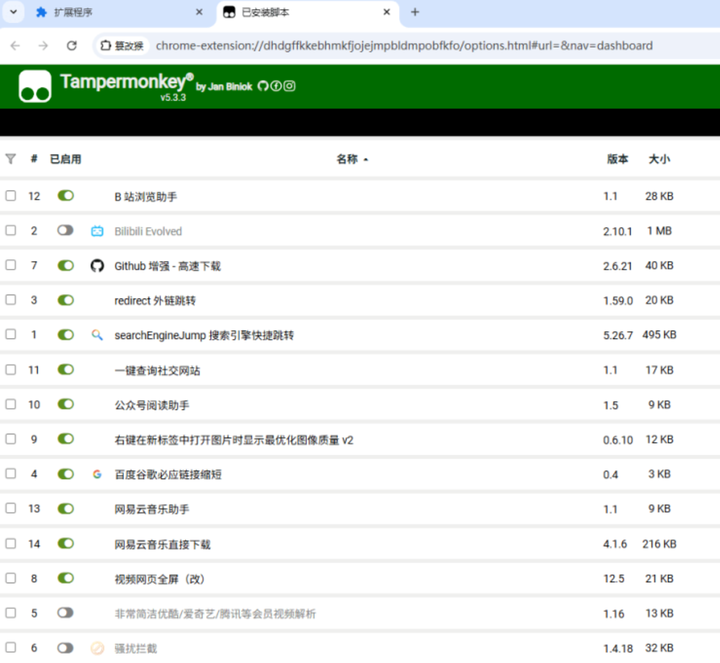
Task: Close the 已安装脚本 tab
Action: pos(387,12)
